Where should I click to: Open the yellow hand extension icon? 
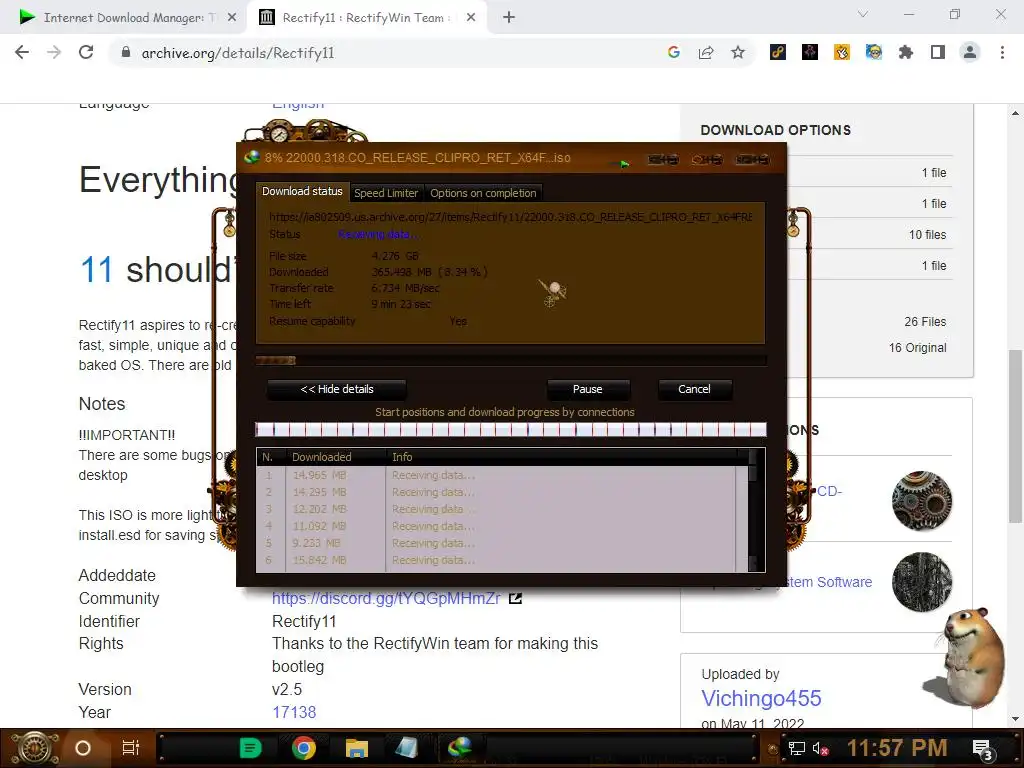pyautogui.click(x=842, y=52)
